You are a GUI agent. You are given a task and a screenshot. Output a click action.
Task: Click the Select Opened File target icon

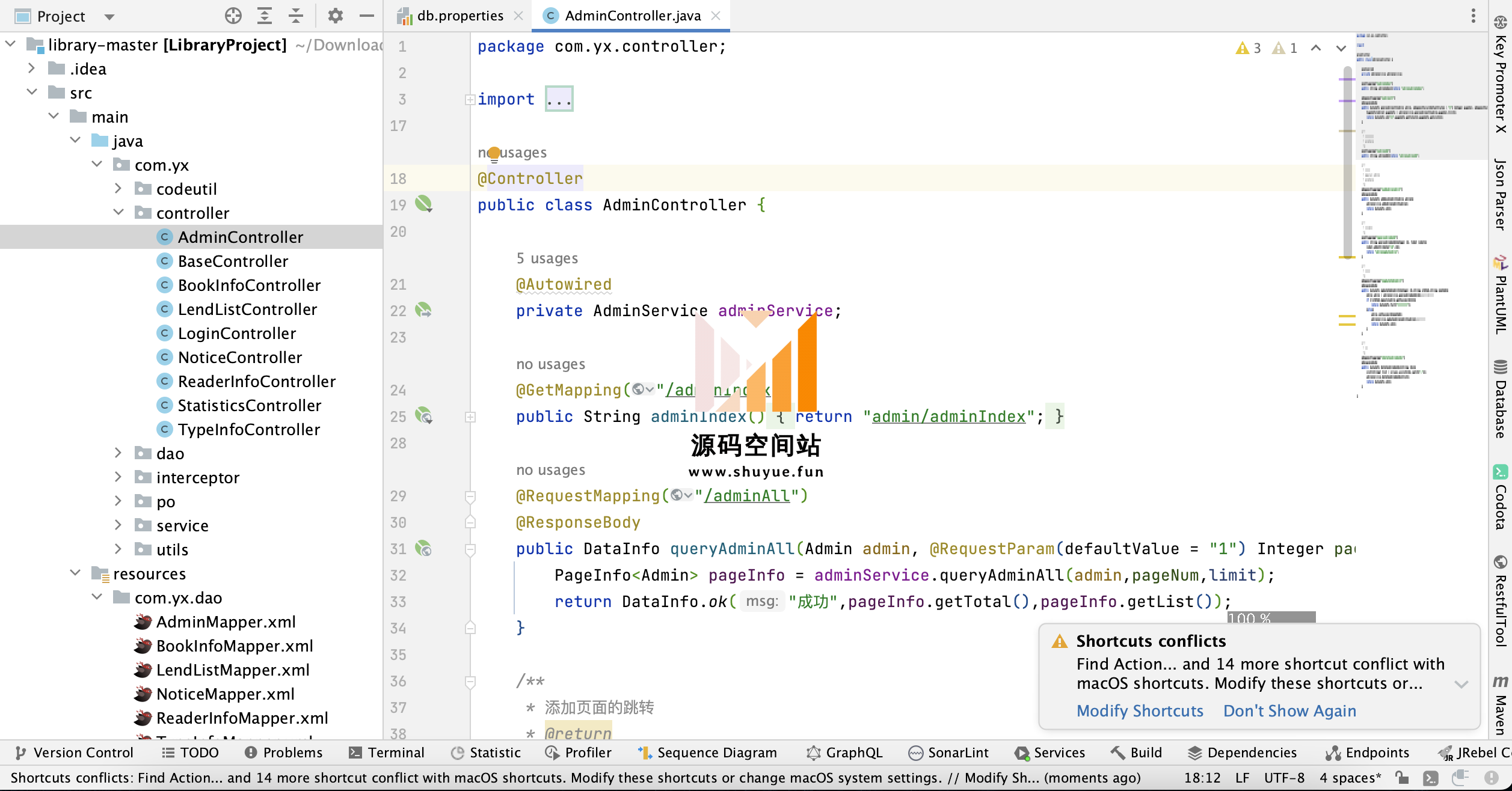click(233, 16)
